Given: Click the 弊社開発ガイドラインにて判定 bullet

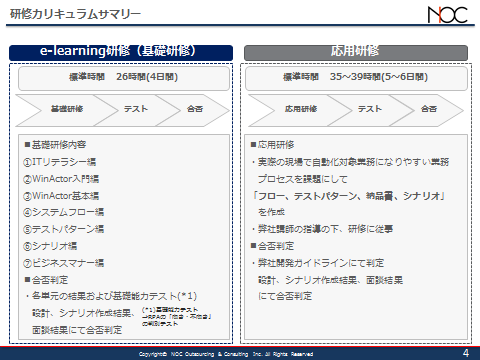Looking at the screenshot, I should tap(318, 263).
